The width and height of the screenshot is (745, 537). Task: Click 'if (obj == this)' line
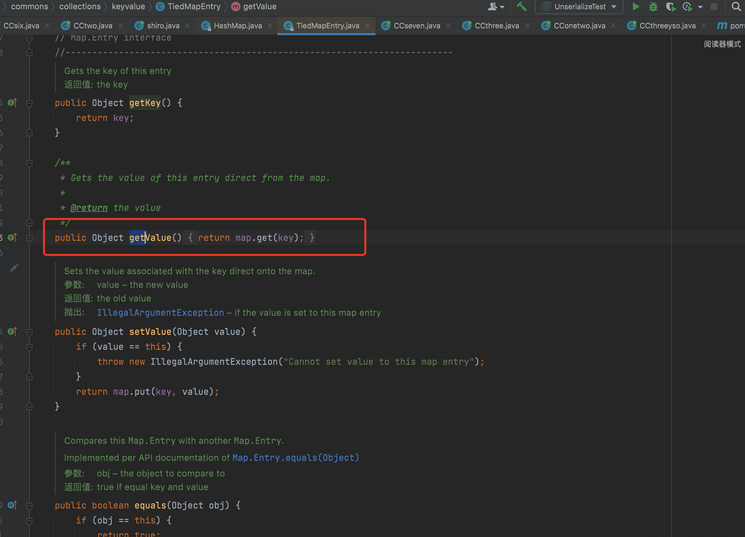[x=124, y=520]
